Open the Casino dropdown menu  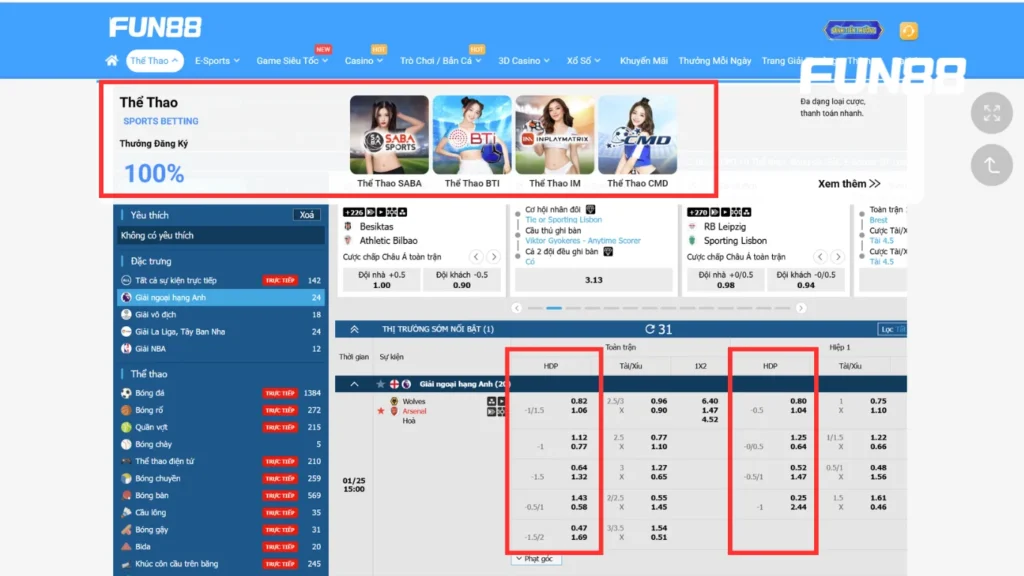pos(360,60)
